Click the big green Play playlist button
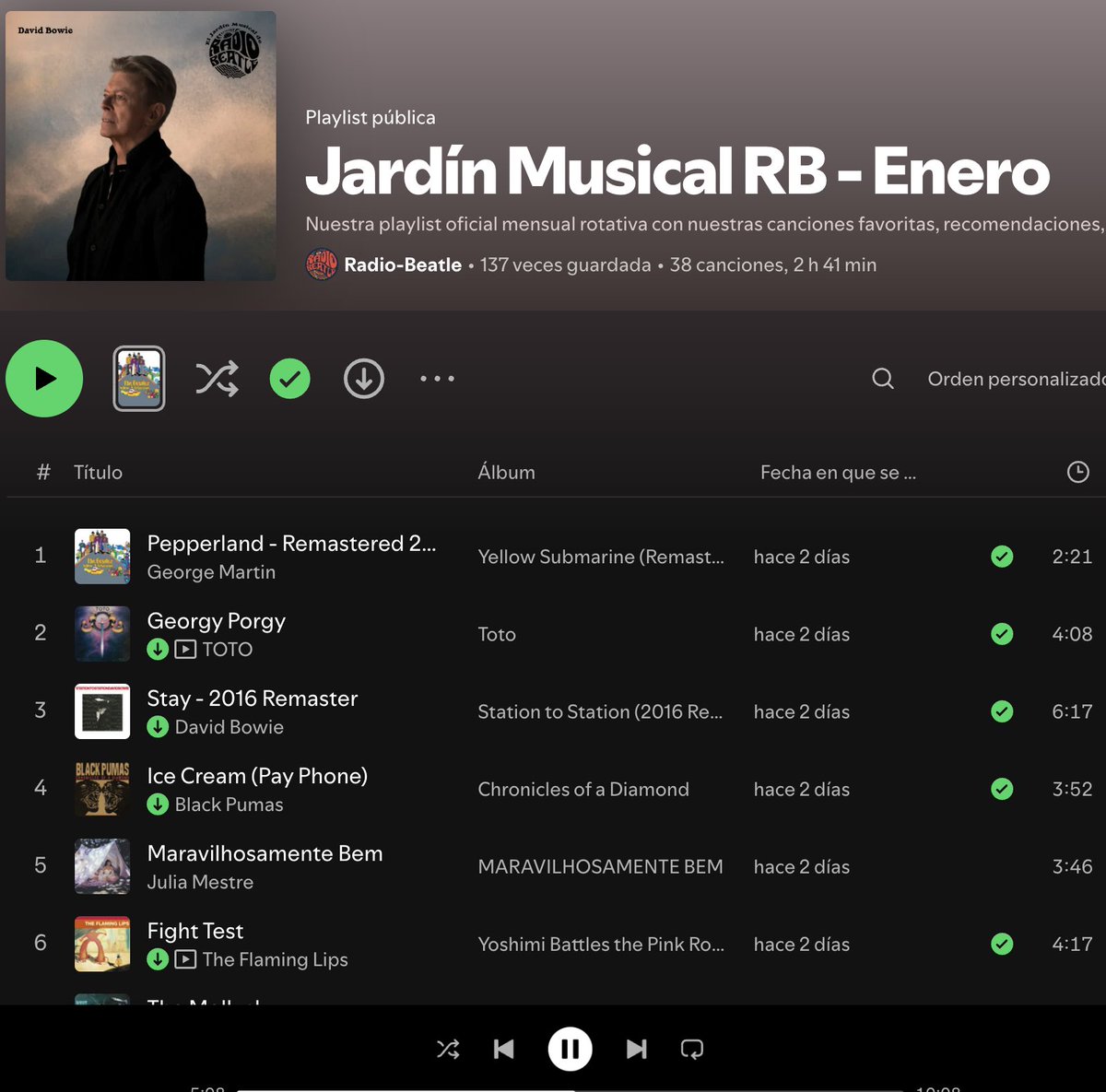 pyautogui.click(x=44, y=379)
